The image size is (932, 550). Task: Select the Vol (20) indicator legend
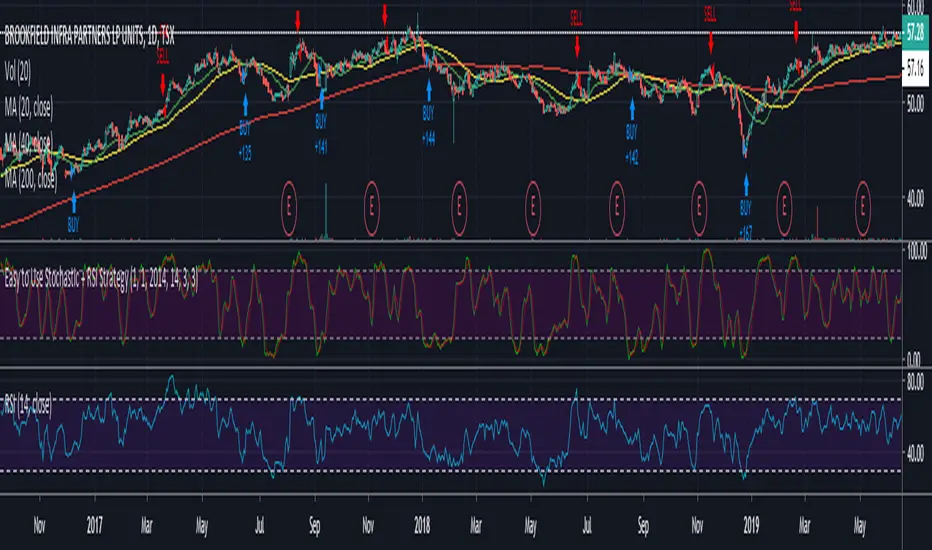point(18,73)
